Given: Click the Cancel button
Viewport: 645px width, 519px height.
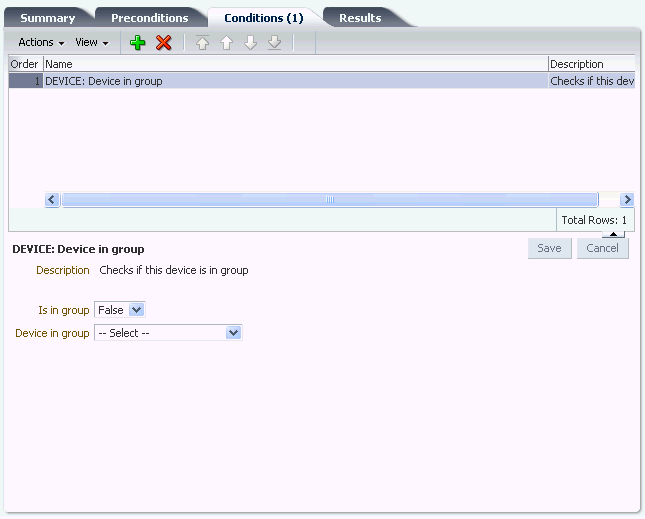Looking at the screenshot, I should coord(603,248).
